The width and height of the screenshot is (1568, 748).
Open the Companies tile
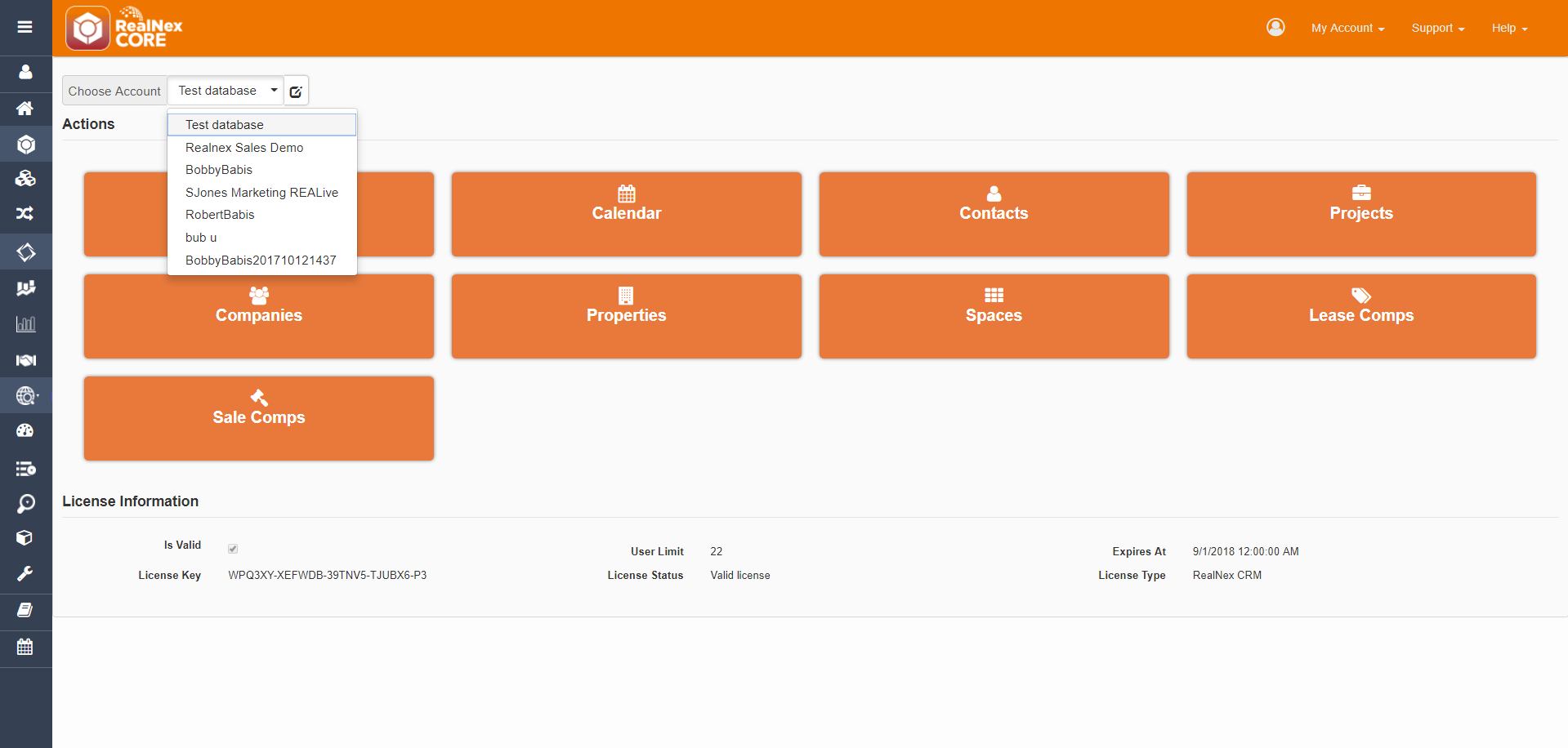click(x=259, y=316)
